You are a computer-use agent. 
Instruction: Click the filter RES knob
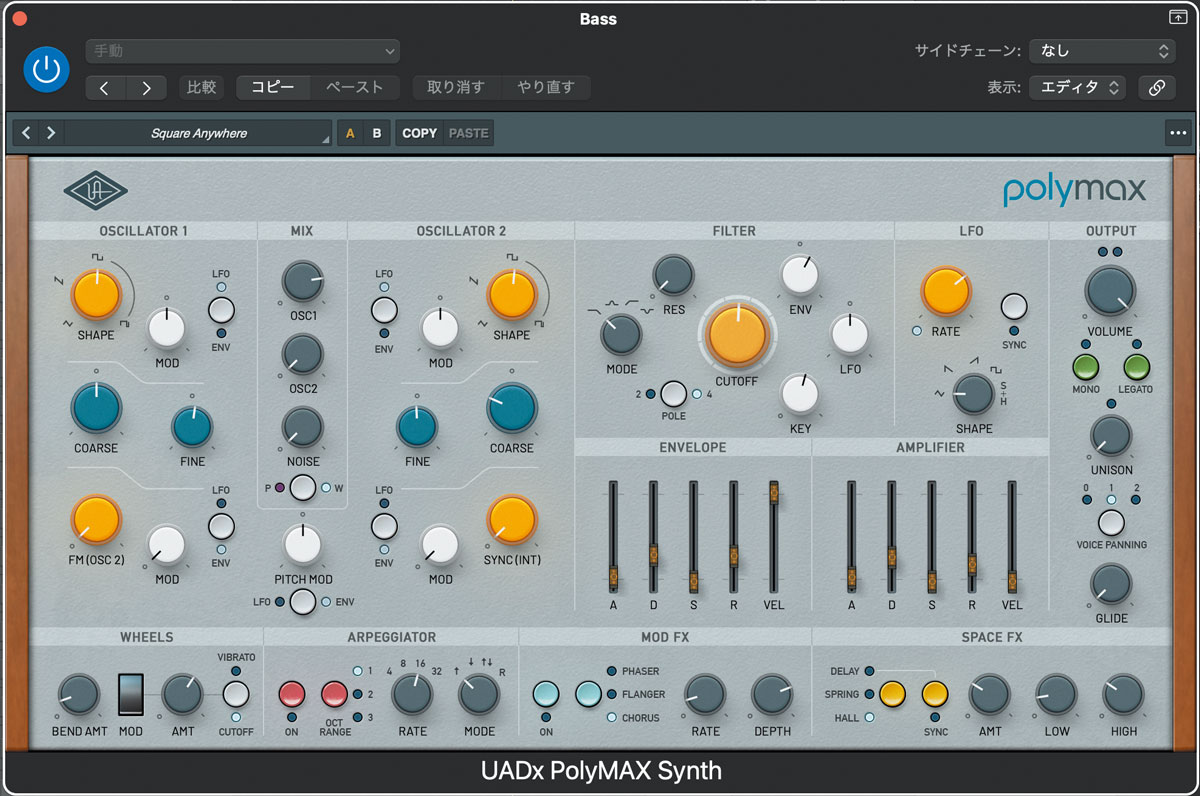[673, 274]
